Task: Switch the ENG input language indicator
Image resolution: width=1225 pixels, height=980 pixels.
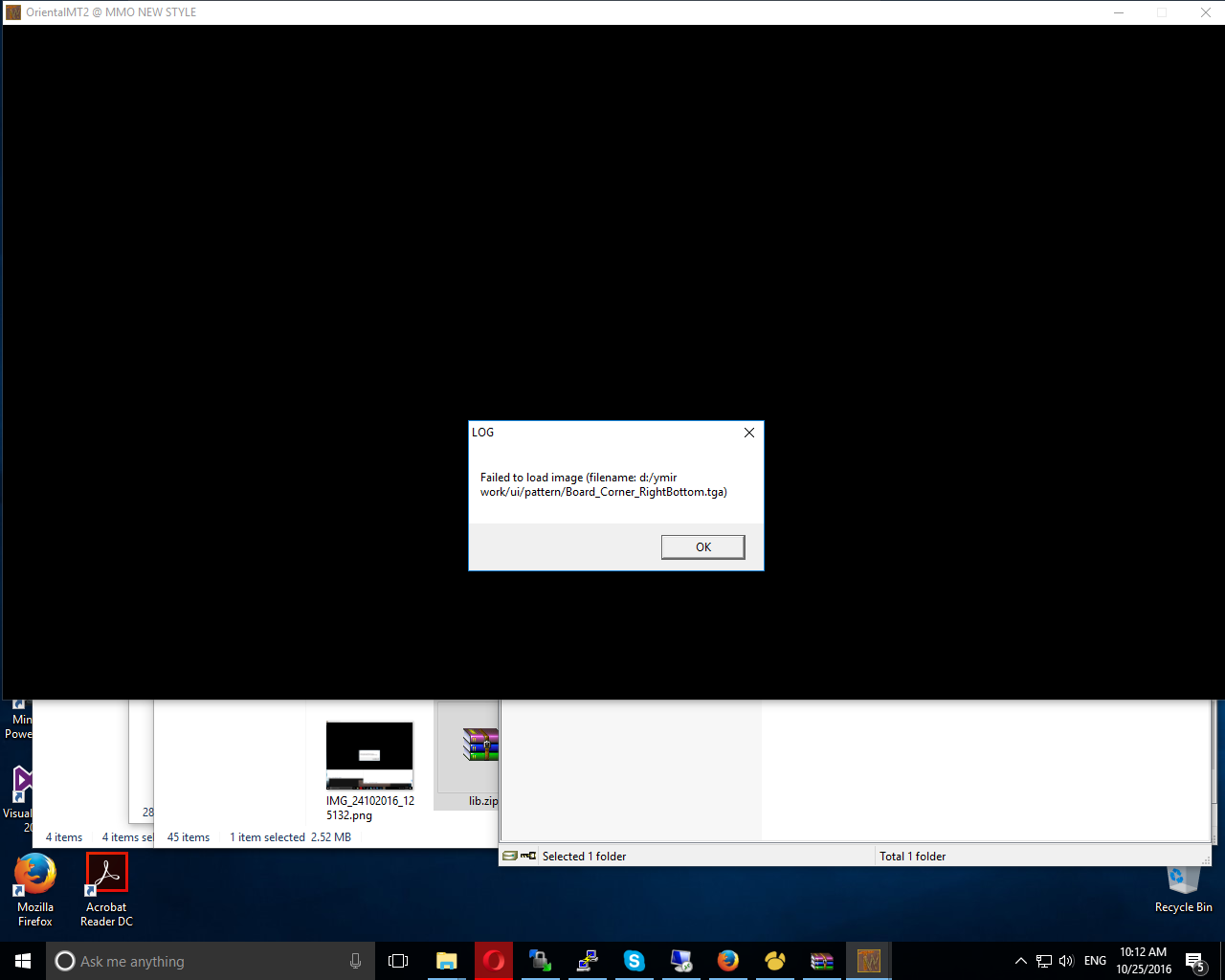Action: (x=1096, y=961)
